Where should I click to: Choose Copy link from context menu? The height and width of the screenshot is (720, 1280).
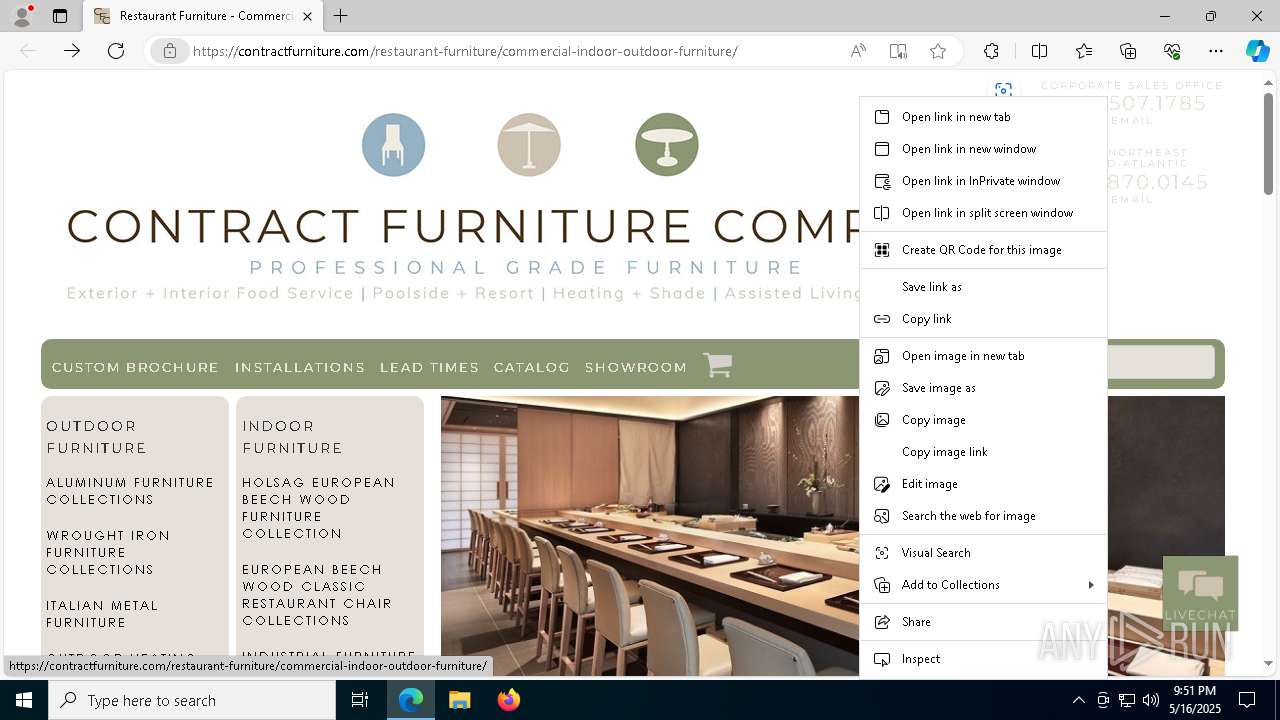point(983,319)
